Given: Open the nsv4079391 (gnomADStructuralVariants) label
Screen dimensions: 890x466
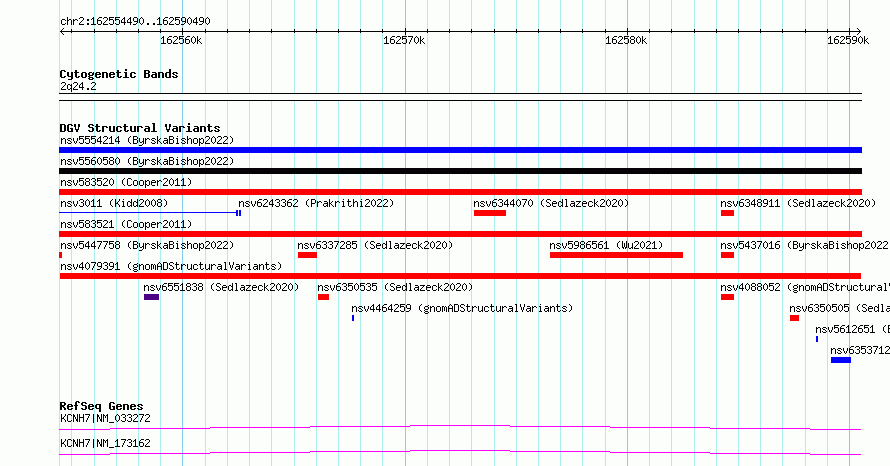Looking at the screenshot, I should [x=171, y=266].
